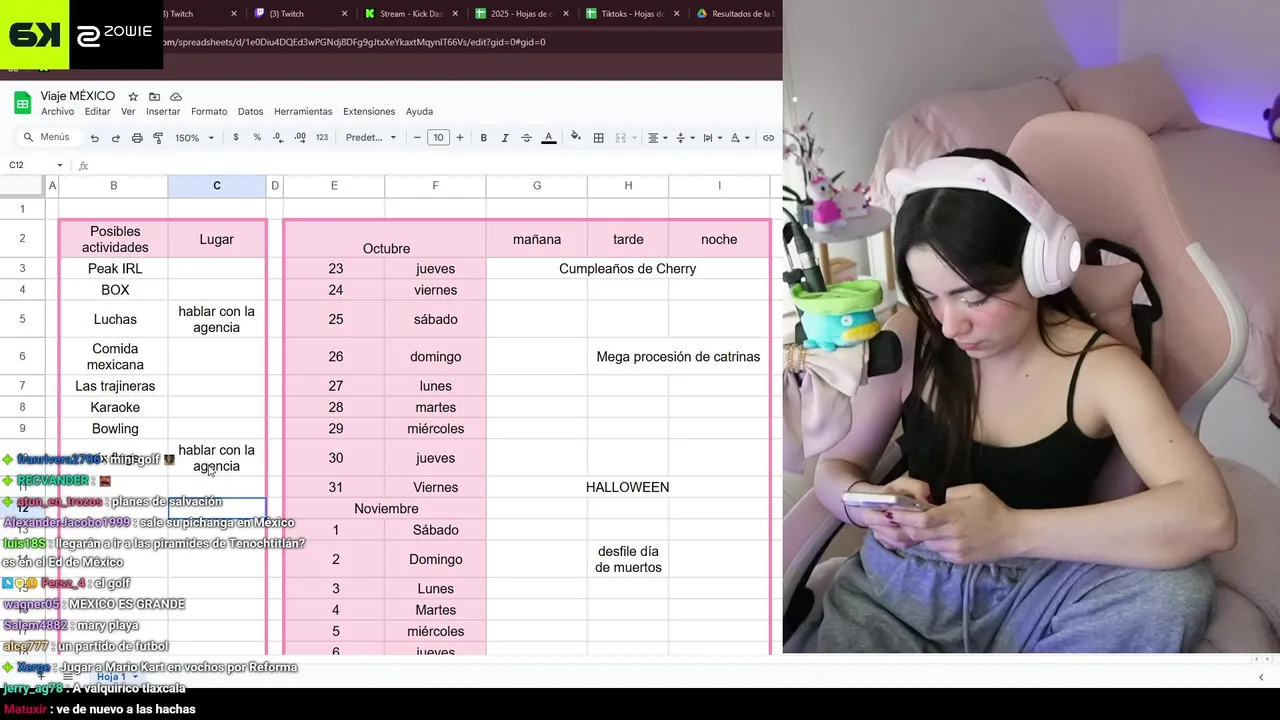View the cloud save status icon

coord(176,96)
